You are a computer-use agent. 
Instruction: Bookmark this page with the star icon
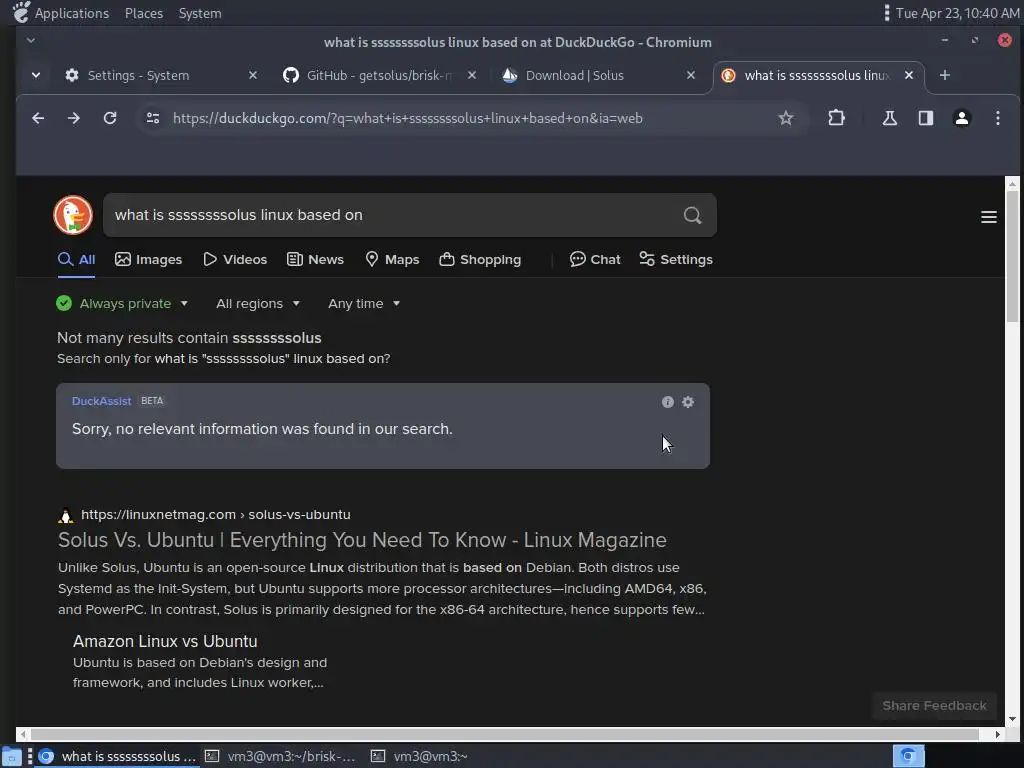pos(786,118)
